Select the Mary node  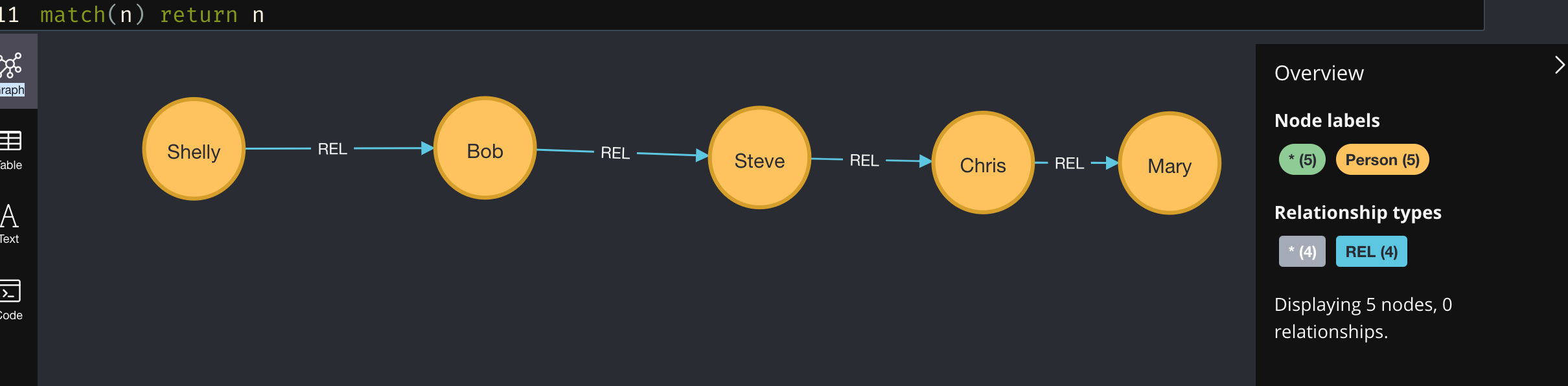tap(1169, 165)
